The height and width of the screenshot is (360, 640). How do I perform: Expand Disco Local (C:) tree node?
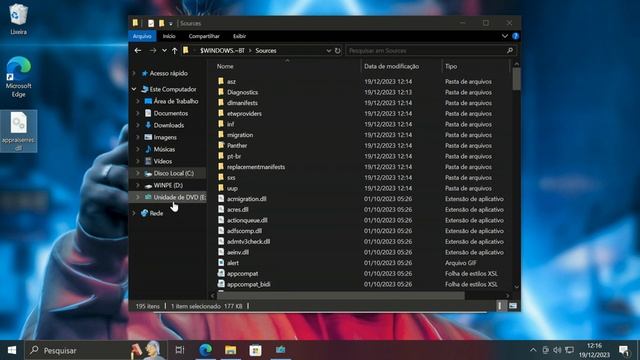coord(138,173)
